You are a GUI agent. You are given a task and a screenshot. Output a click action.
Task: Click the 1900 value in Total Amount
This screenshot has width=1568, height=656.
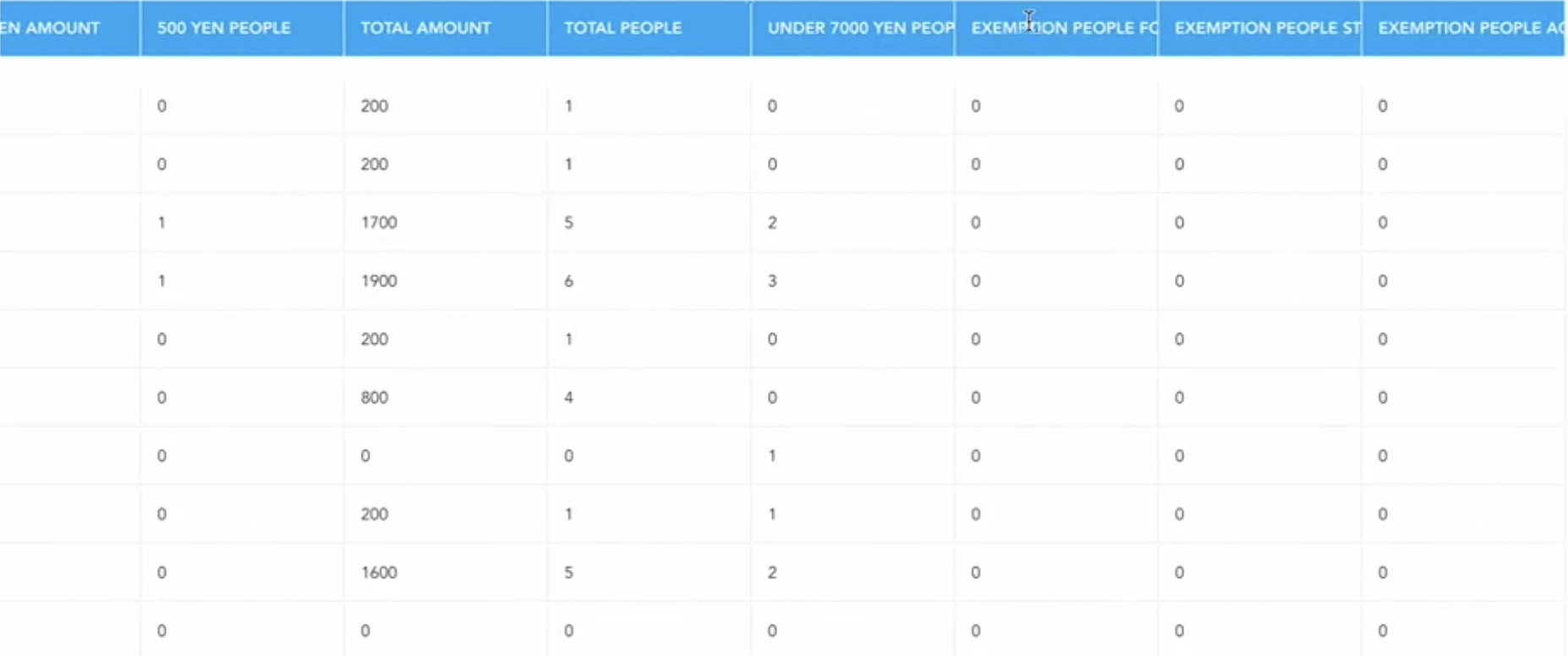(x=379, y=281)
